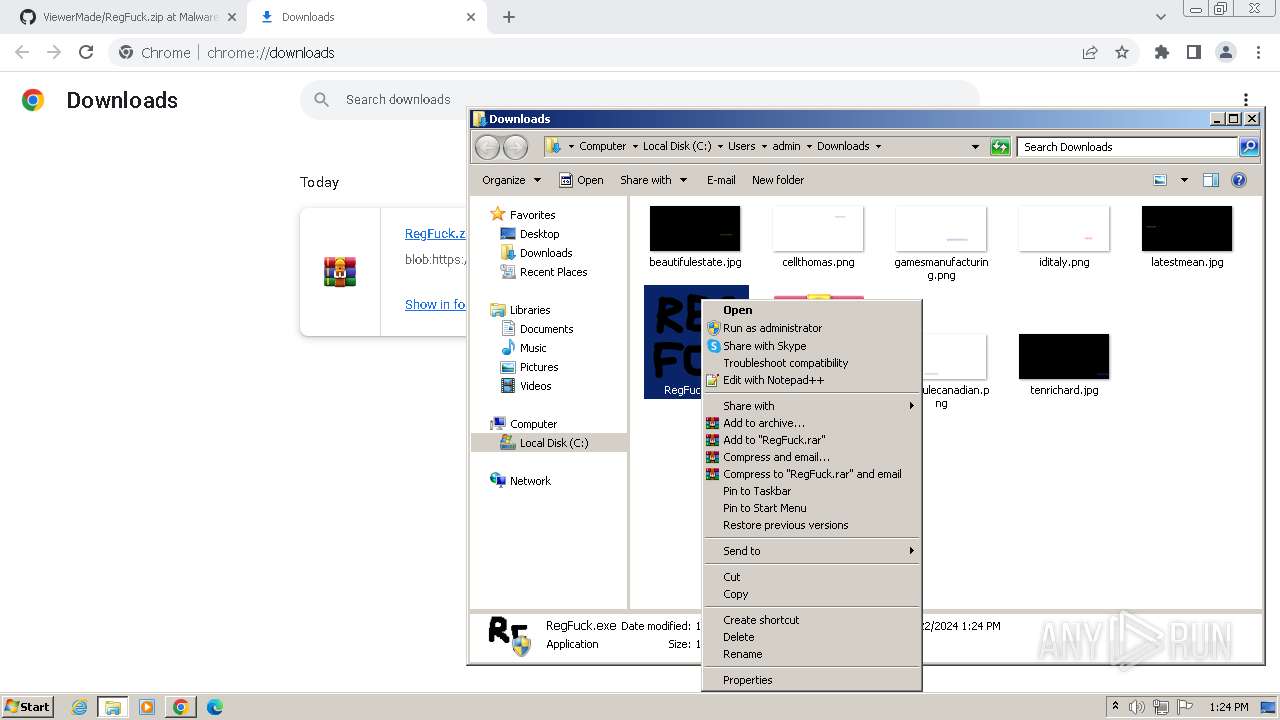
Task: Show hidden system tray icons
Action: 1116,707
